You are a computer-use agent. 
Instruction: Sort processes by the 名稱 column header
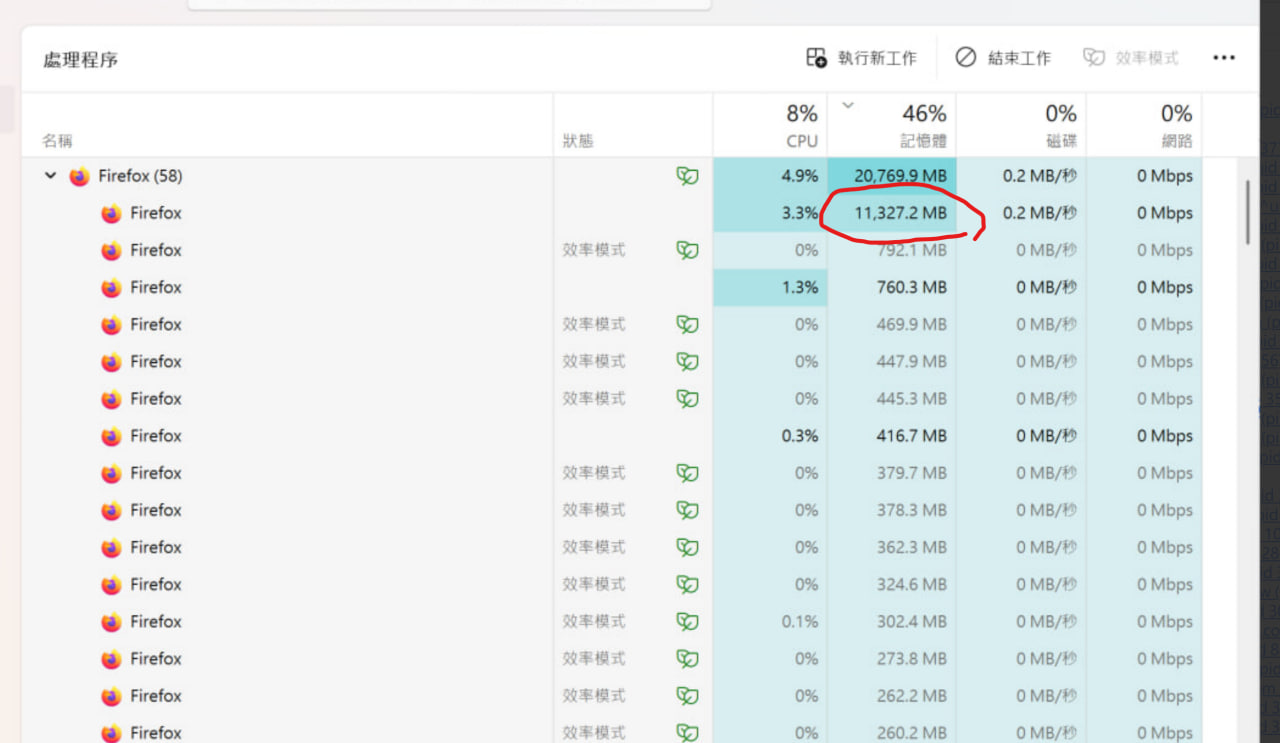pos(288,125)
